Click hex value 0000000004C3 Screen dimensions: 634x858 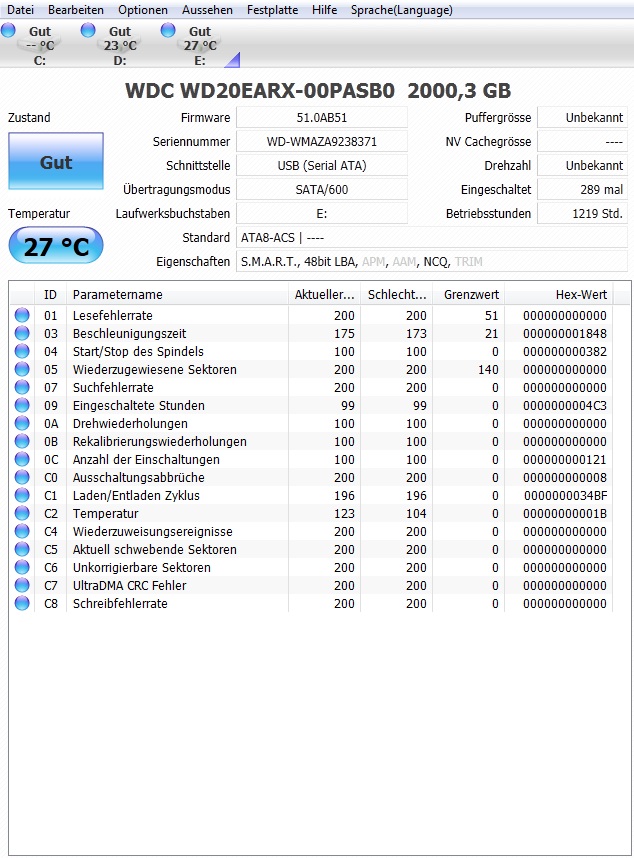(x=565, y=406)
